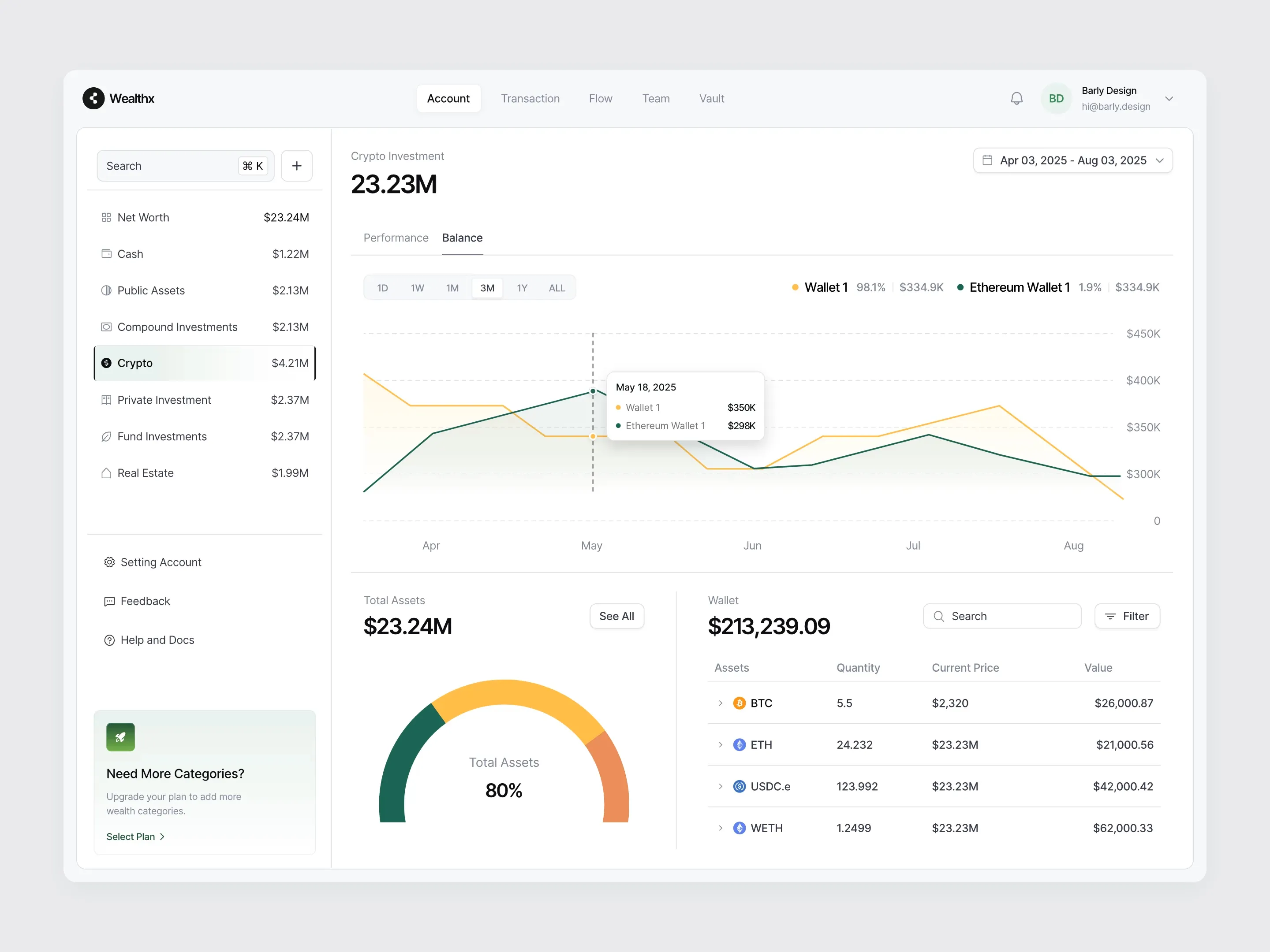Image resolution: width=1270 pixels, height=952 pixels.
Task: Click the magnifier icon in wallet search
Action: [x=939, y=616]
